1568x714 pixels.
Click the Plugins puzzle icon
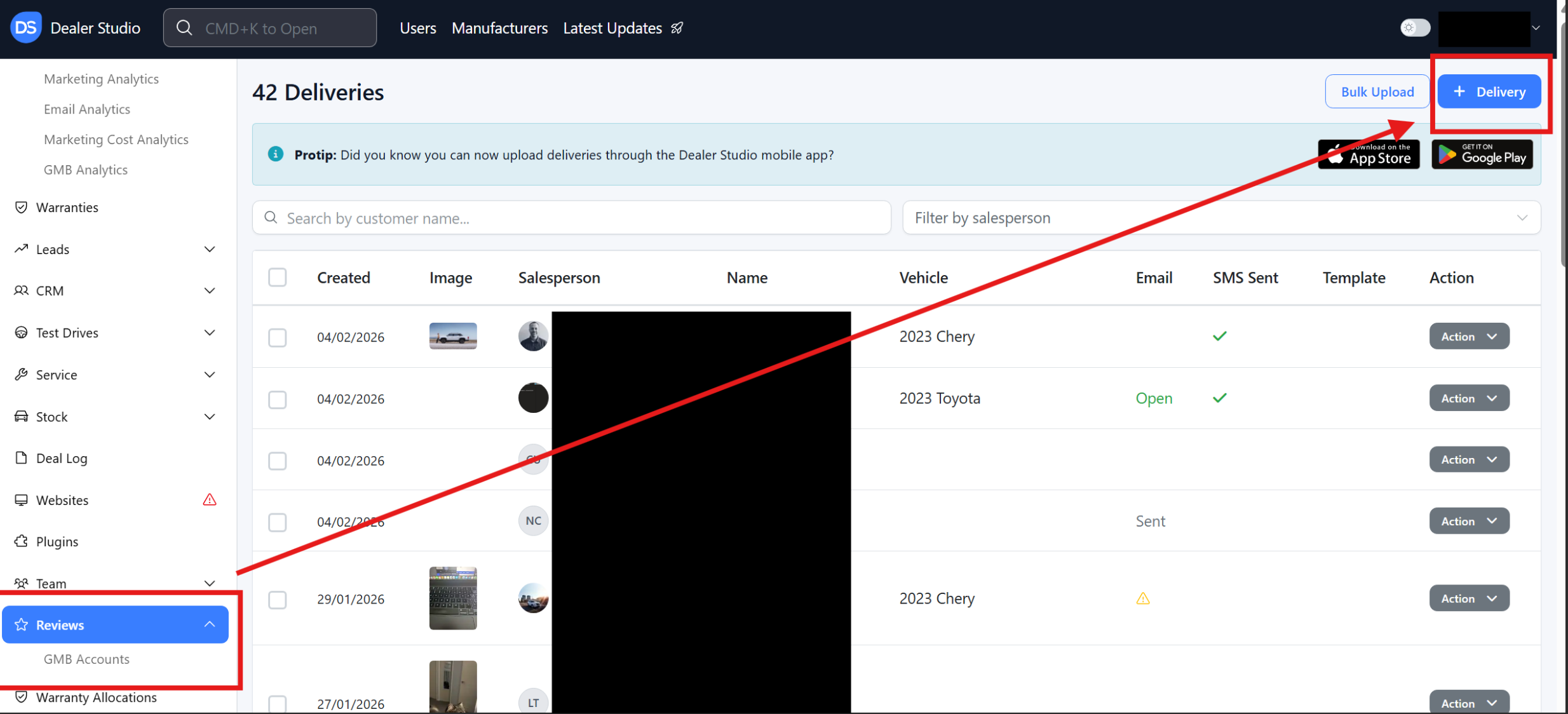21,541
